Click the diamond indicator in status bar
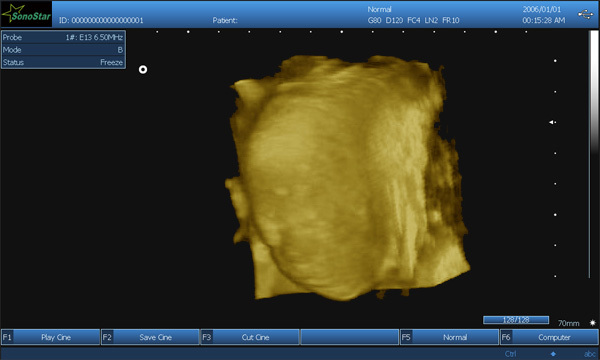 coord(553,354)
